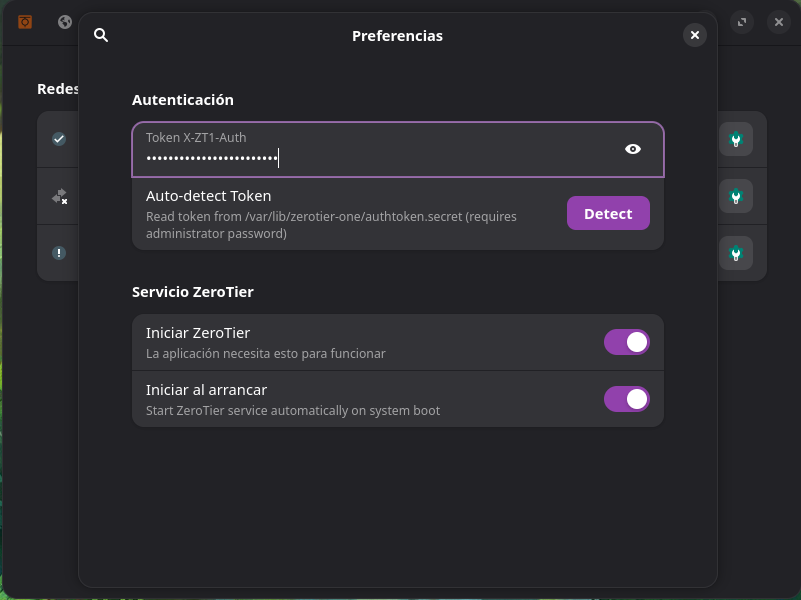Click text 'La aplicación necesita esto para funcionar'
Screen dimensions: 801x600
(266, 353)
